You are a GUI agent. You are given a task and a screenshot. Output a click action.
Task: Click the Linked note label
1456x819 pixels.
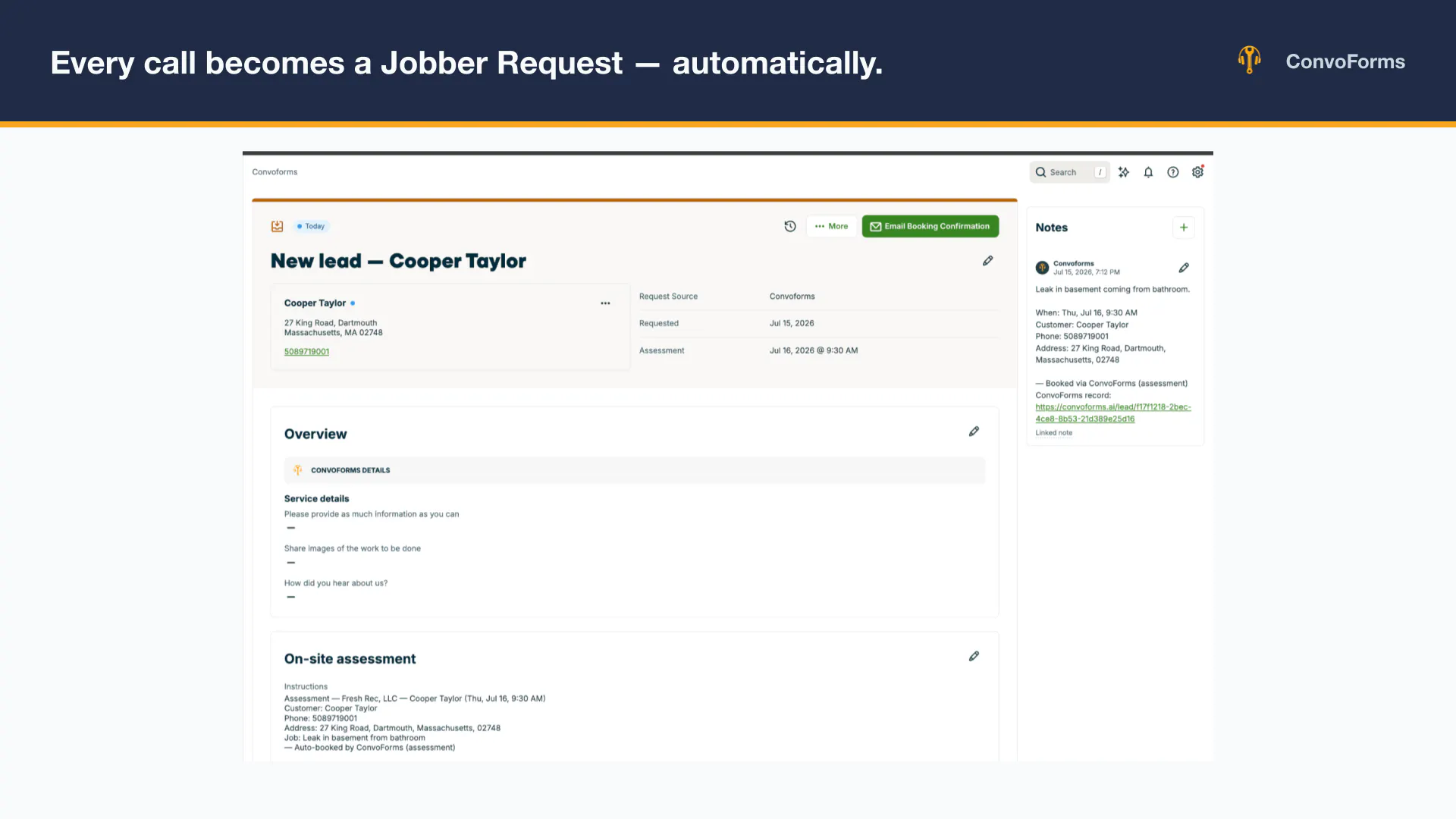click(x=1054, y=433)
